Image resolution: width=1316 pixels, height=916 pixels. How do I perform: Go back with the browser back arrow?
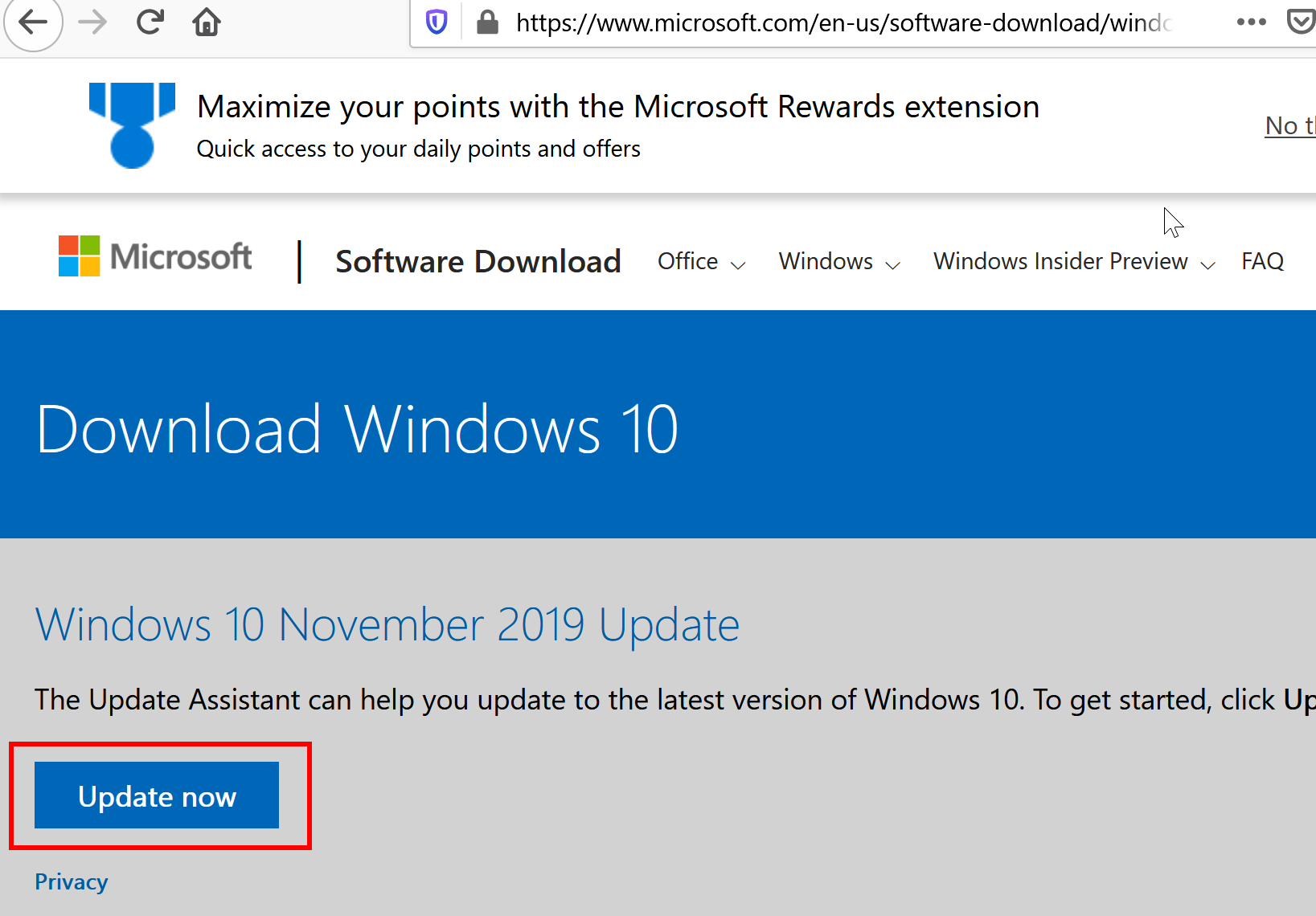[x=33, y=22]
